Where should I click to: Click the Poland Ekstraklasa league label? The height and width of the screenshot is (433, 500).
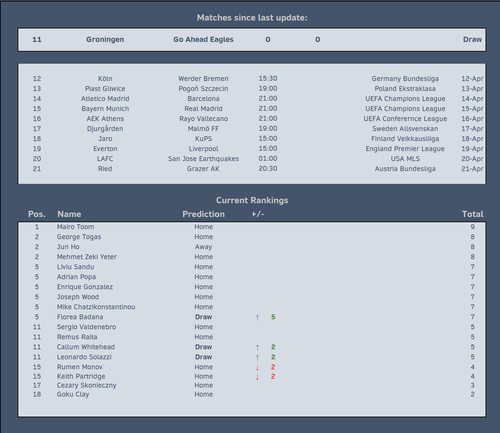tap(405, 89)
